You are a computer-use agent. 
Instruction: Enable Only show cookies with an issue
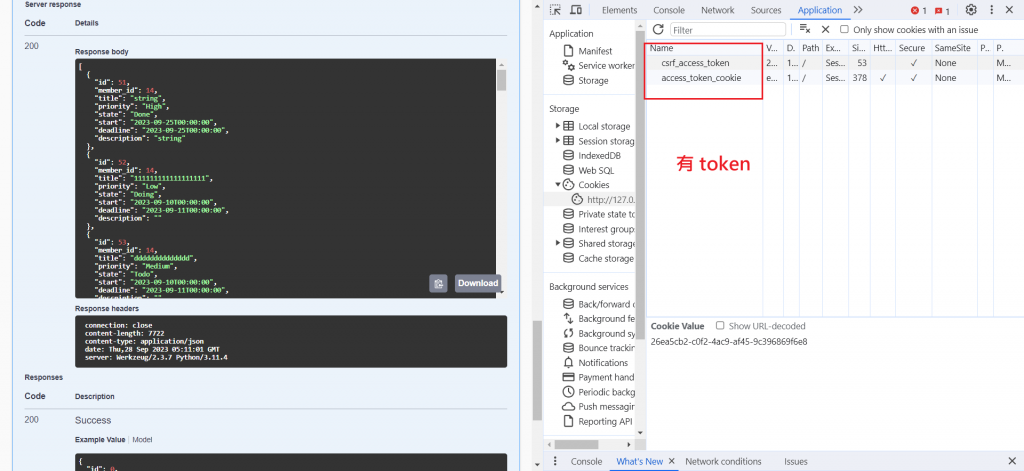click(x=844, y=29)
